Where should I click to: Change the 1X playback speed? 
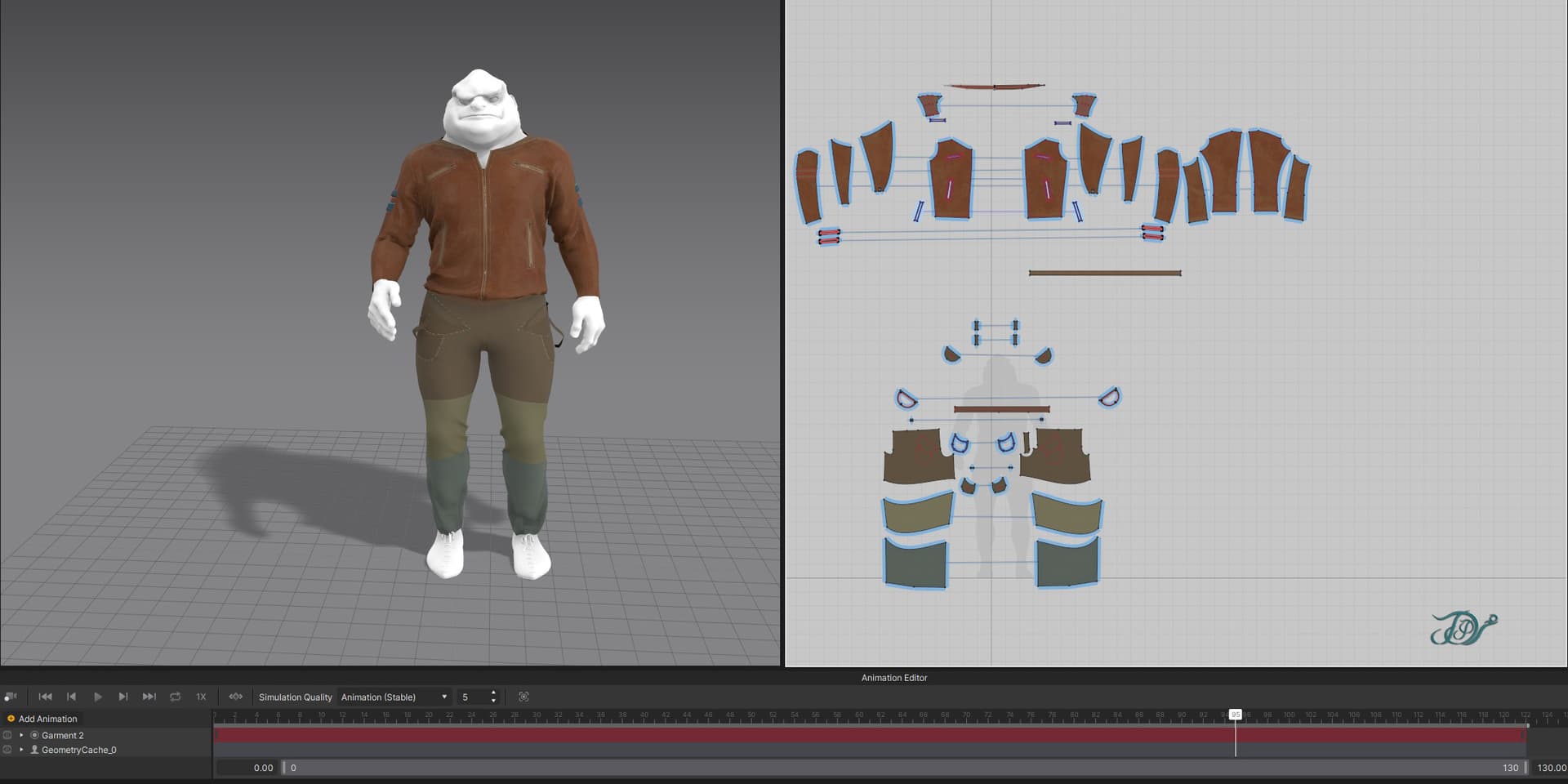pos(201,697)
